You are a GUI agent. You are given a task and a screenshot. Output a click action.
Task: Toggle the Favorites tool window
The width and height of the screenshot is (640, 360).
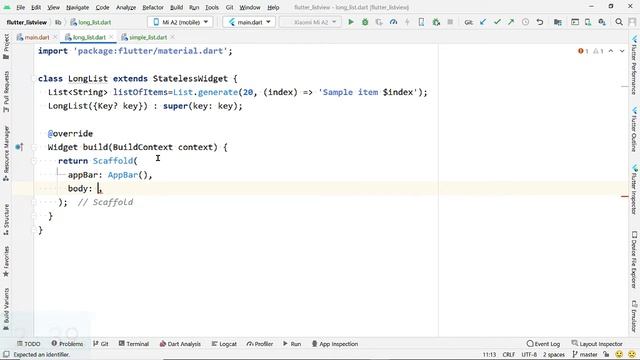[x=6, y=262]
